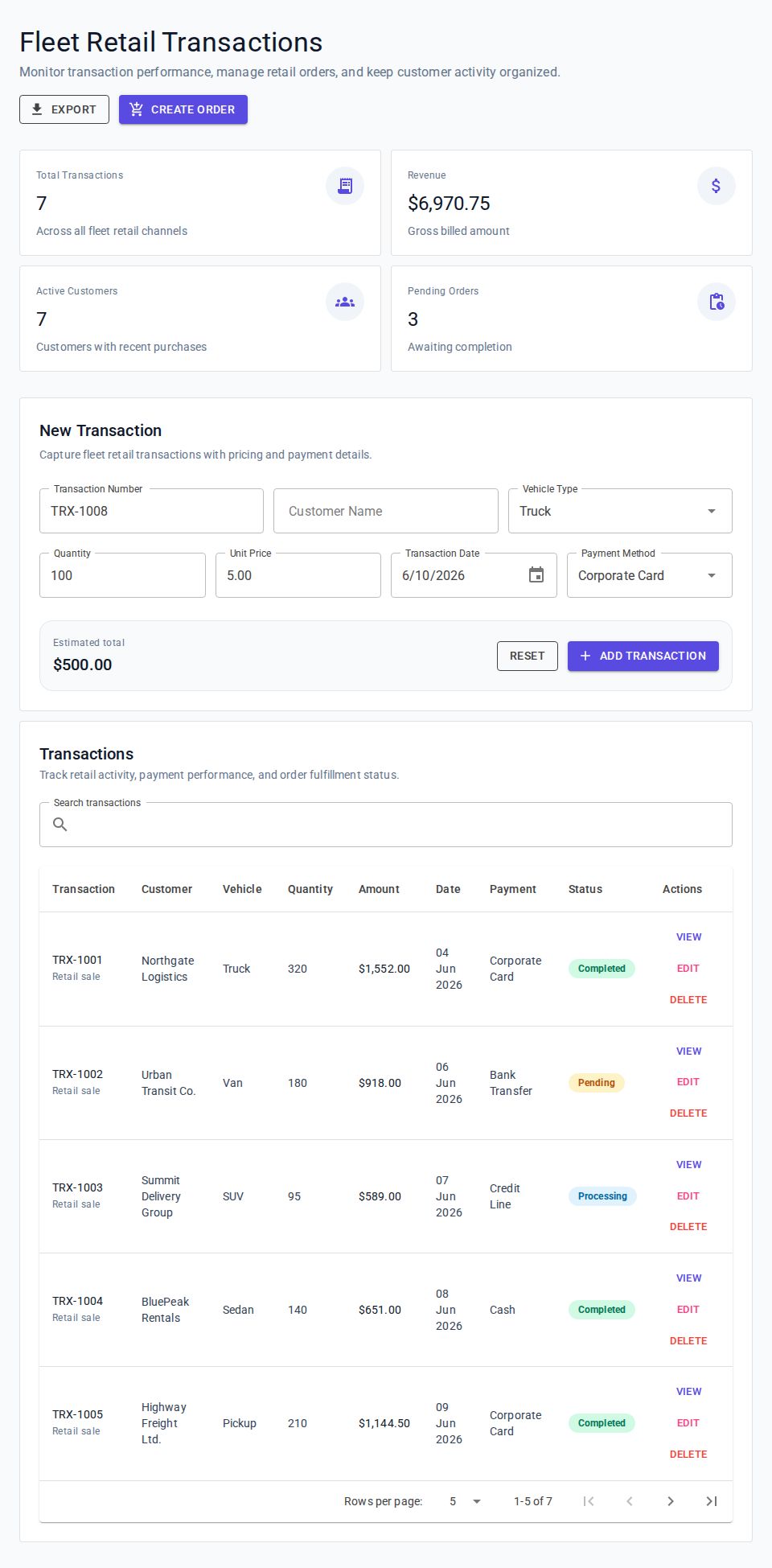
Task: Click the Pending Orders clipboard icon
Action: coord(717,302)
